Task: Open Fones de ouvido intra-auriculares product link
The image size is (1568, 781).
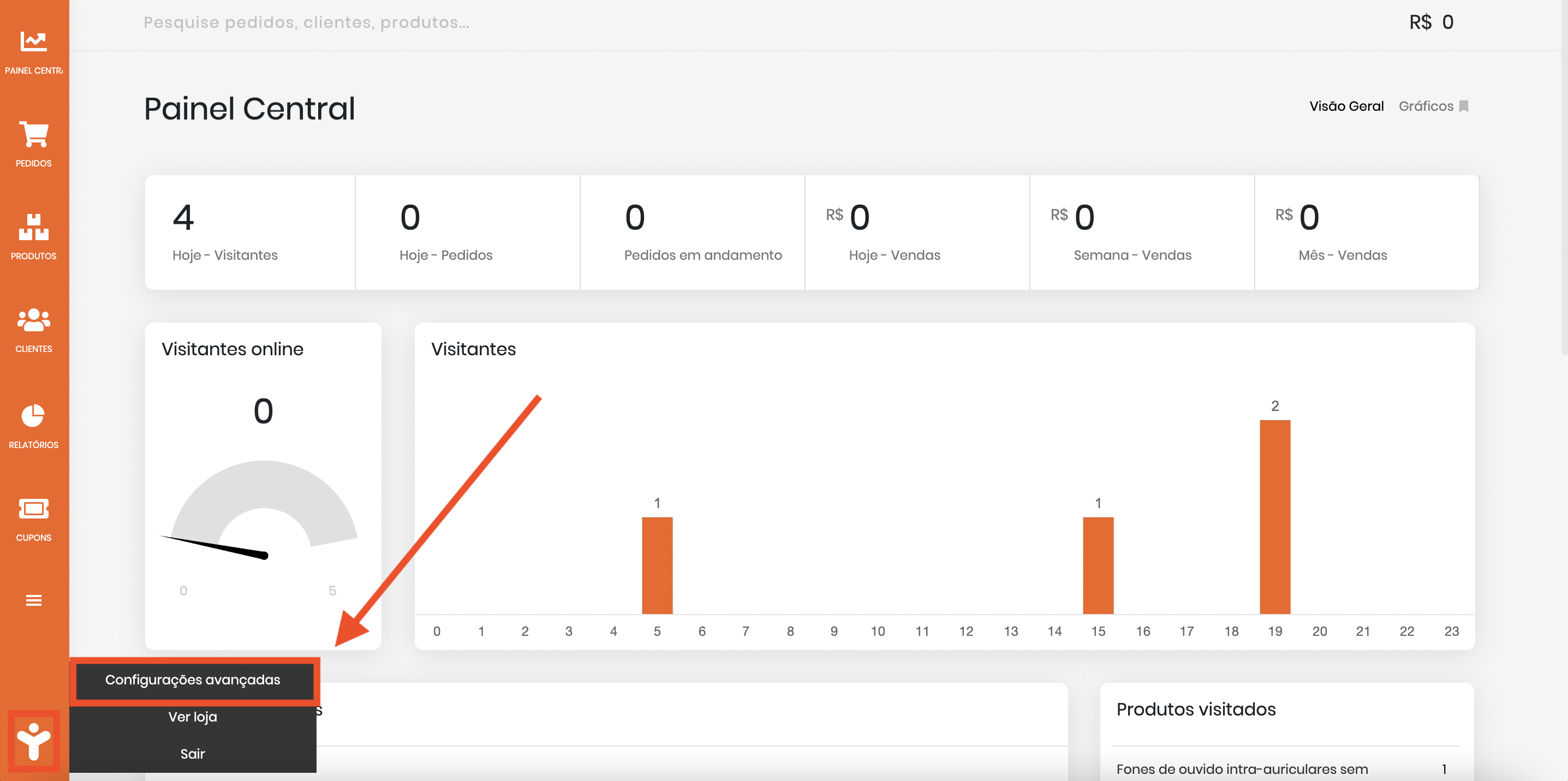Action: tap(1242, 769)
